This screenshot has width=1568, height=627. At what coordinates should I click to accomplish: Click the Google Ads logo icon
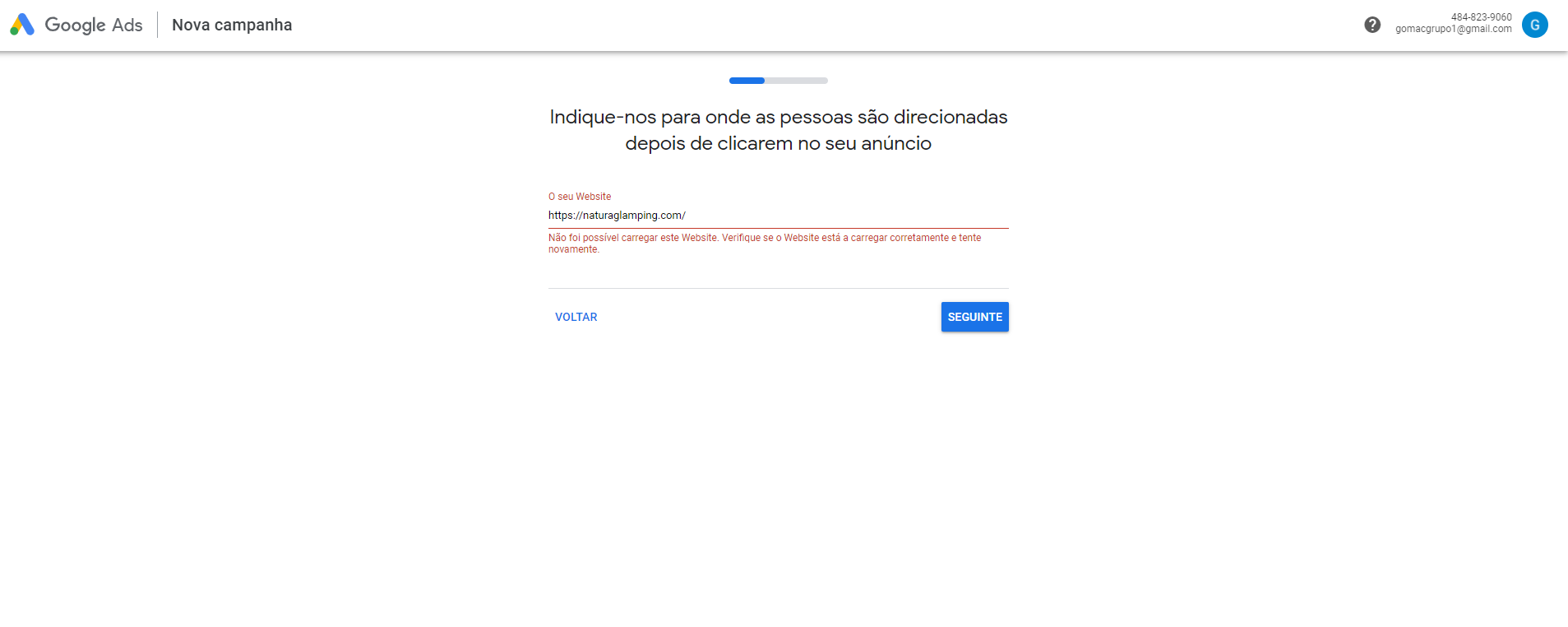(x=22, y=25)
